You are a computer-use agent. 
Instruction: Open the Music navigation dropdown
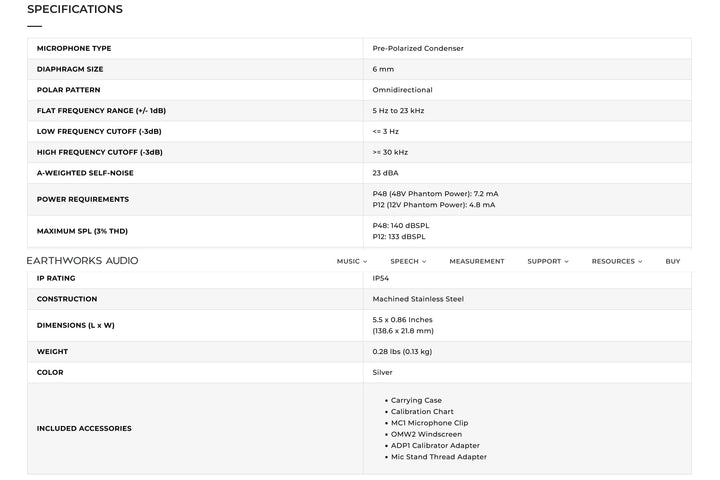348,261
